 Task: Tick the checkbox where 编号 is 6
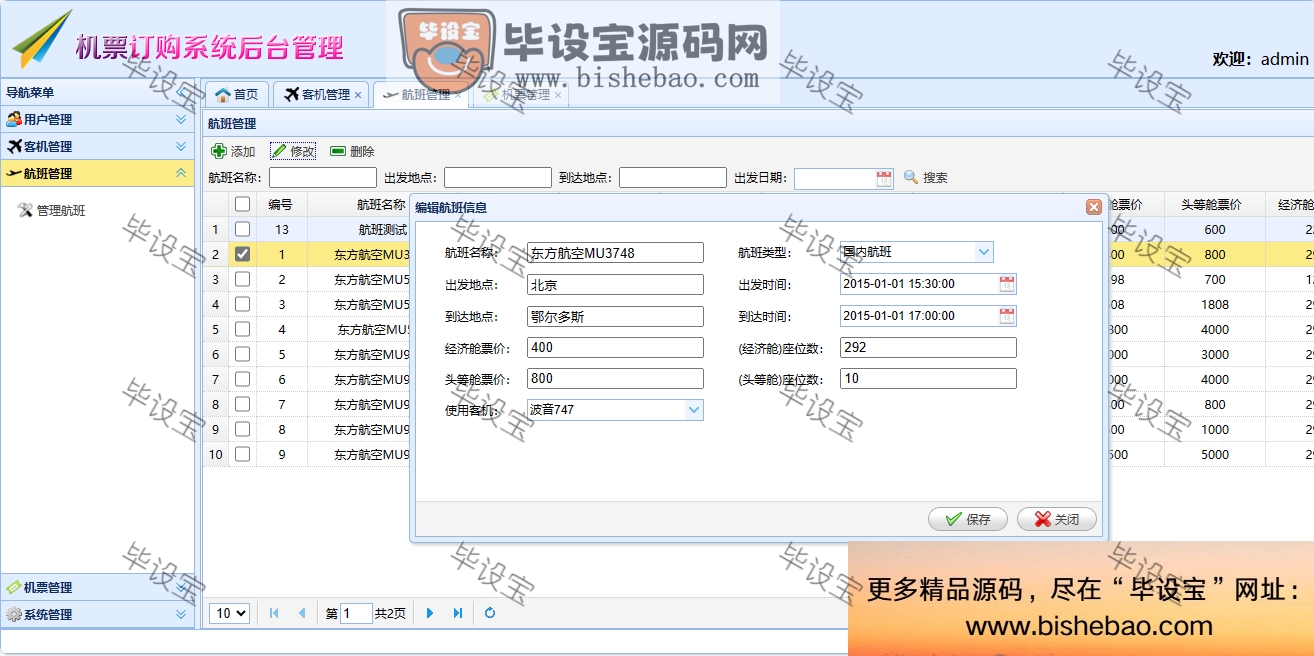coord(242,379)
